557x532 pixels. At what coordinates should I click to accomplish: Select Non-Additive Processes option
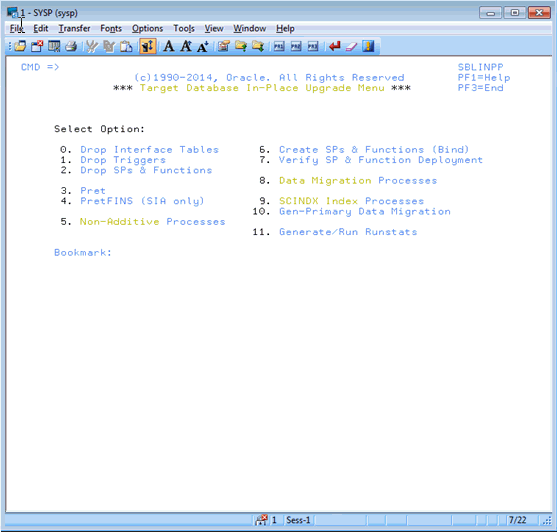(x=152, y=222)
